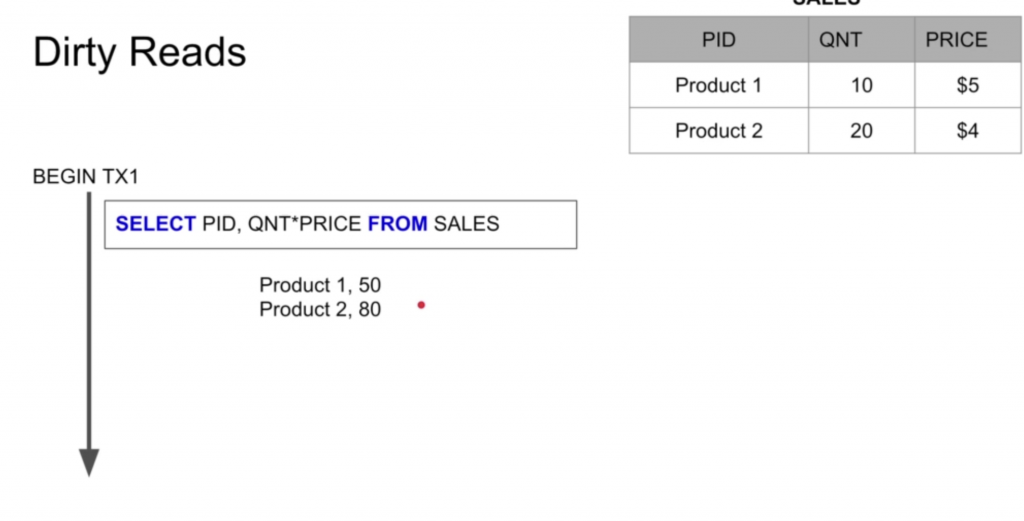
Task: Select the Product 1 table cell
Action: pos(719,85)
